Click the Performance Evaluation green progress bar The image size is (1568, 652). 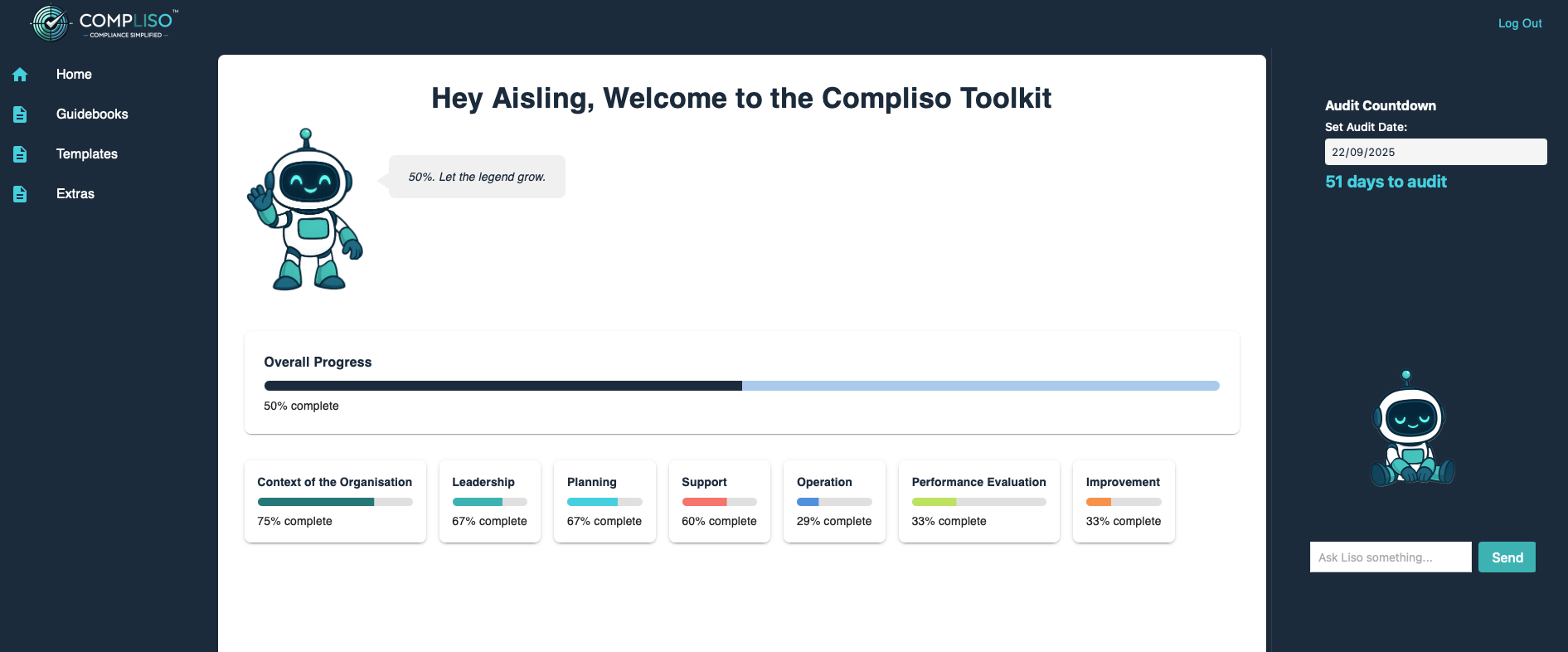click(978, 502)
